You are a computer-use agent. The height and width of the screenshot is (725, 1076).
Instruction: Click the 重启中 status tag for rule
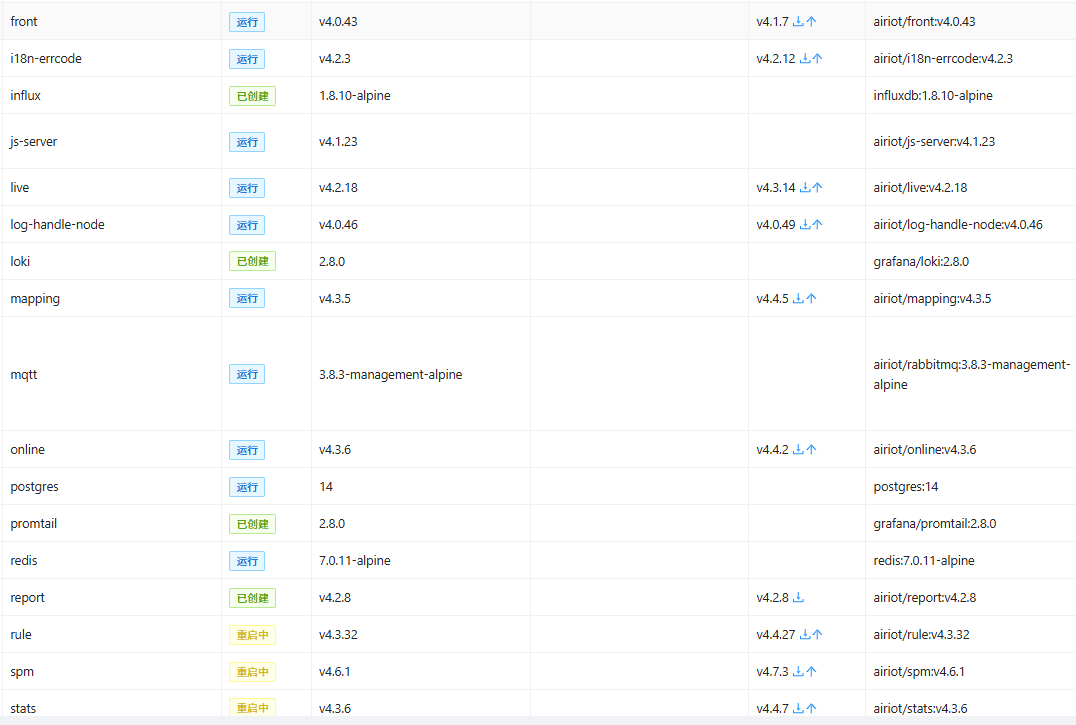pos(253,635)
